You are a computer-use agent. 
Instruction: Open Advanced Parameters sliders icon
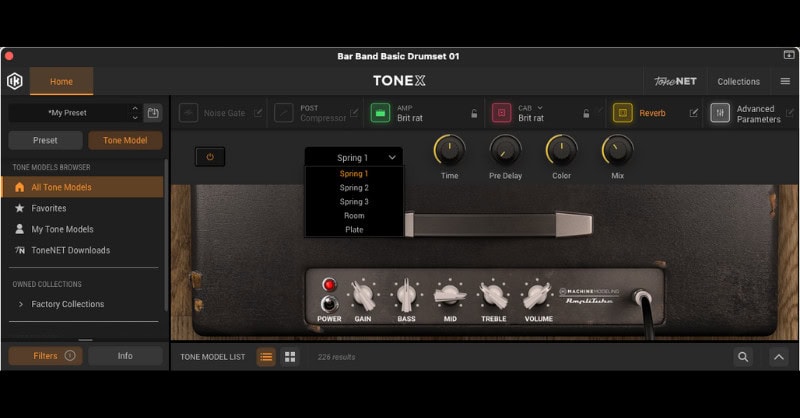coord(720,113)
